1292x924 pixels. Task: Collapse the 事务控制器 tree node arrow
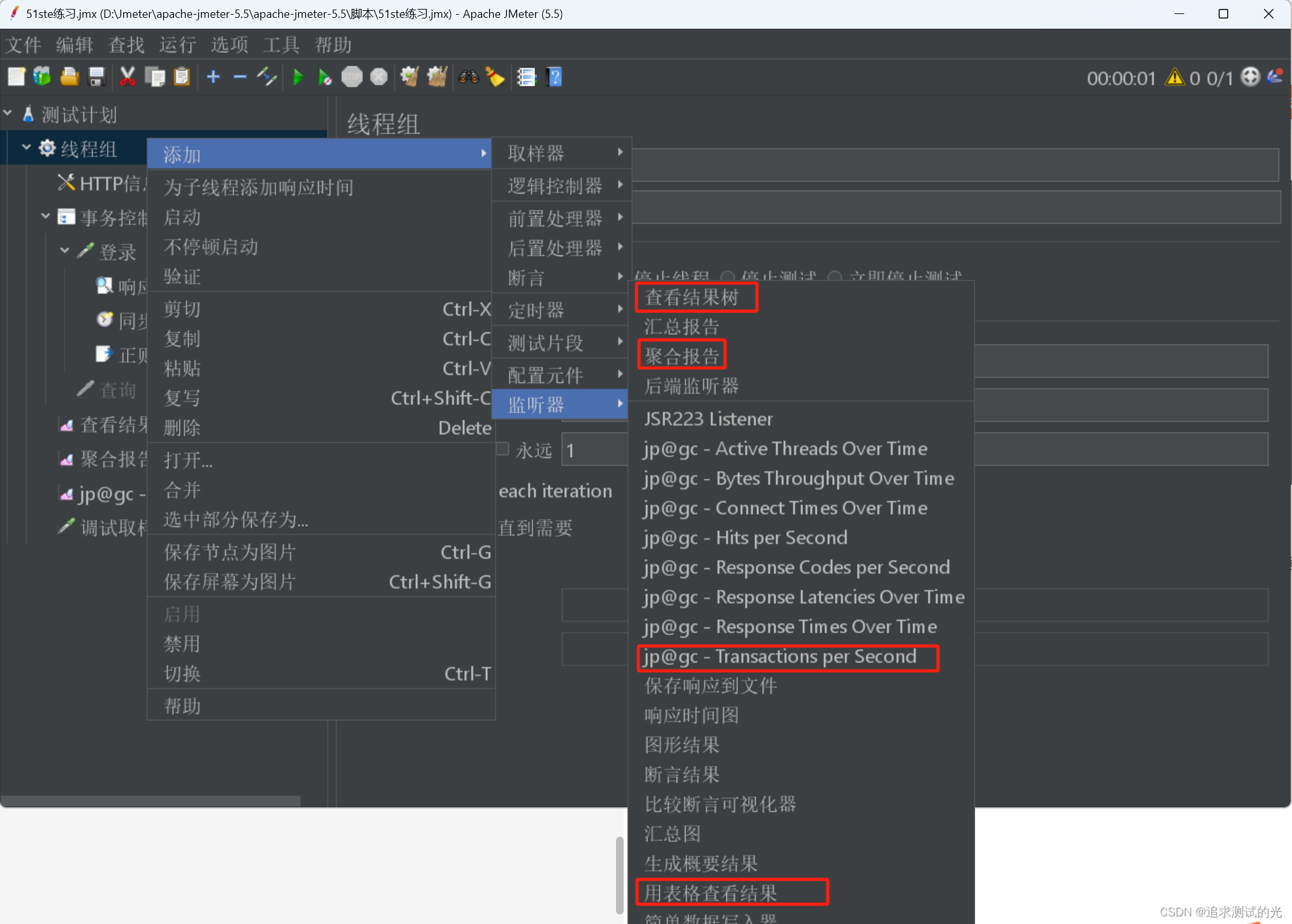pyautogui.click(x=45, y=216)
